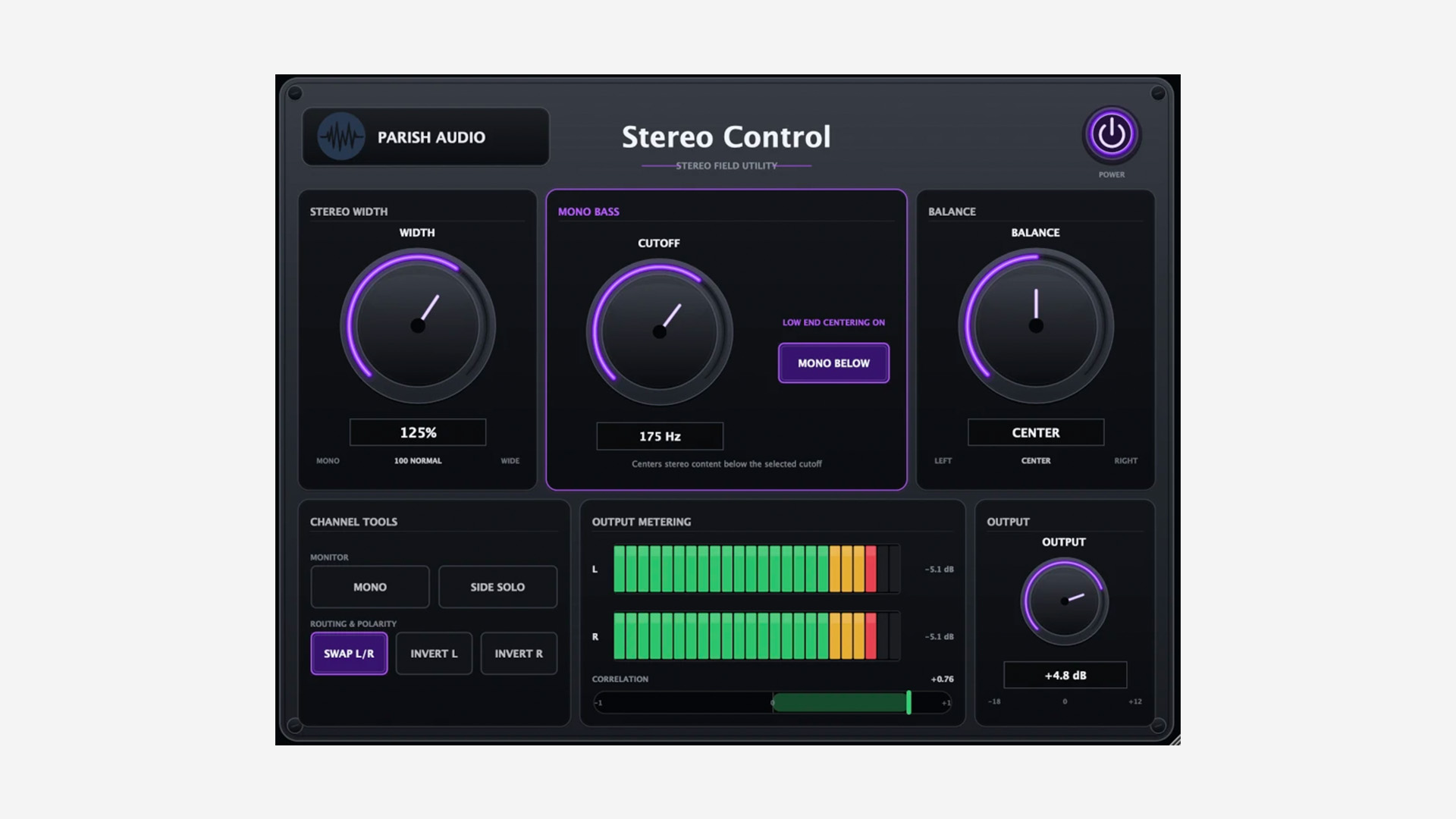Click the 125% width value field

click(x=418, y=432)
